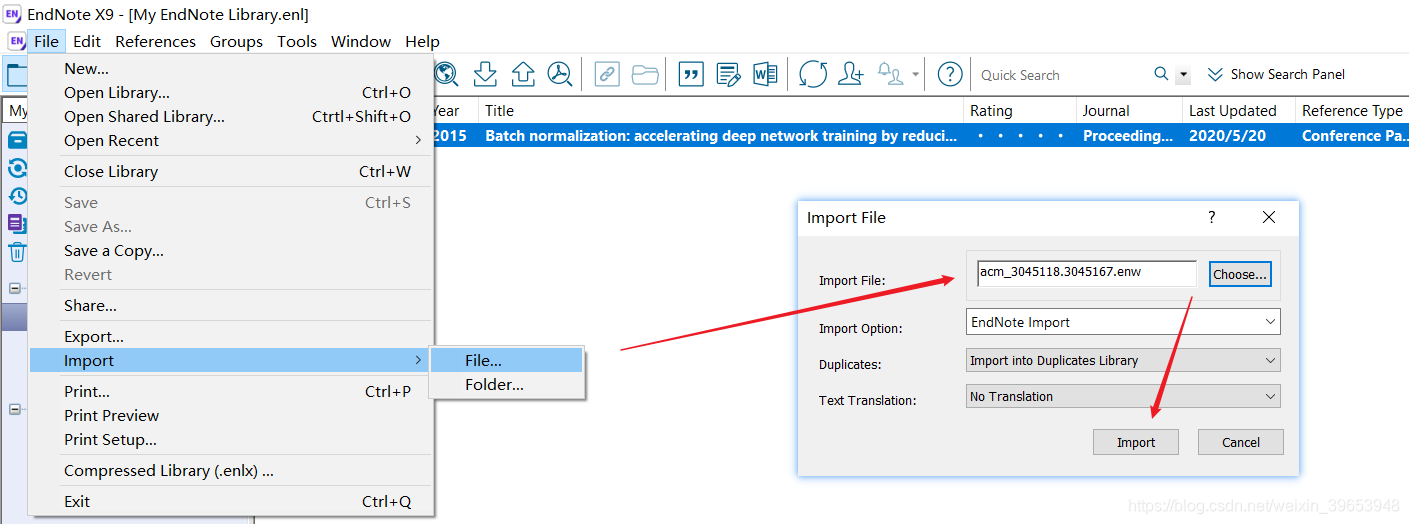
Task: Click the Sync Library circular arrows icon
Action: 813,74
